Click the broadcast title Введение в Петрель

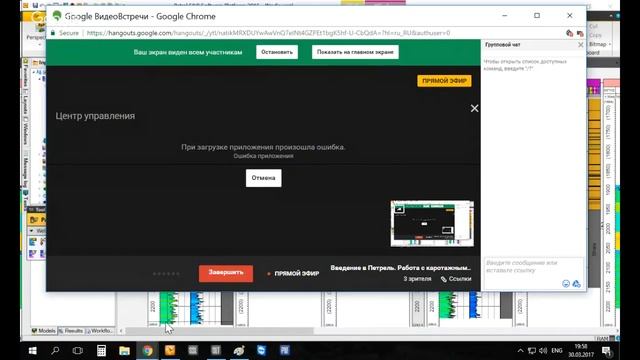click(400, 268)
